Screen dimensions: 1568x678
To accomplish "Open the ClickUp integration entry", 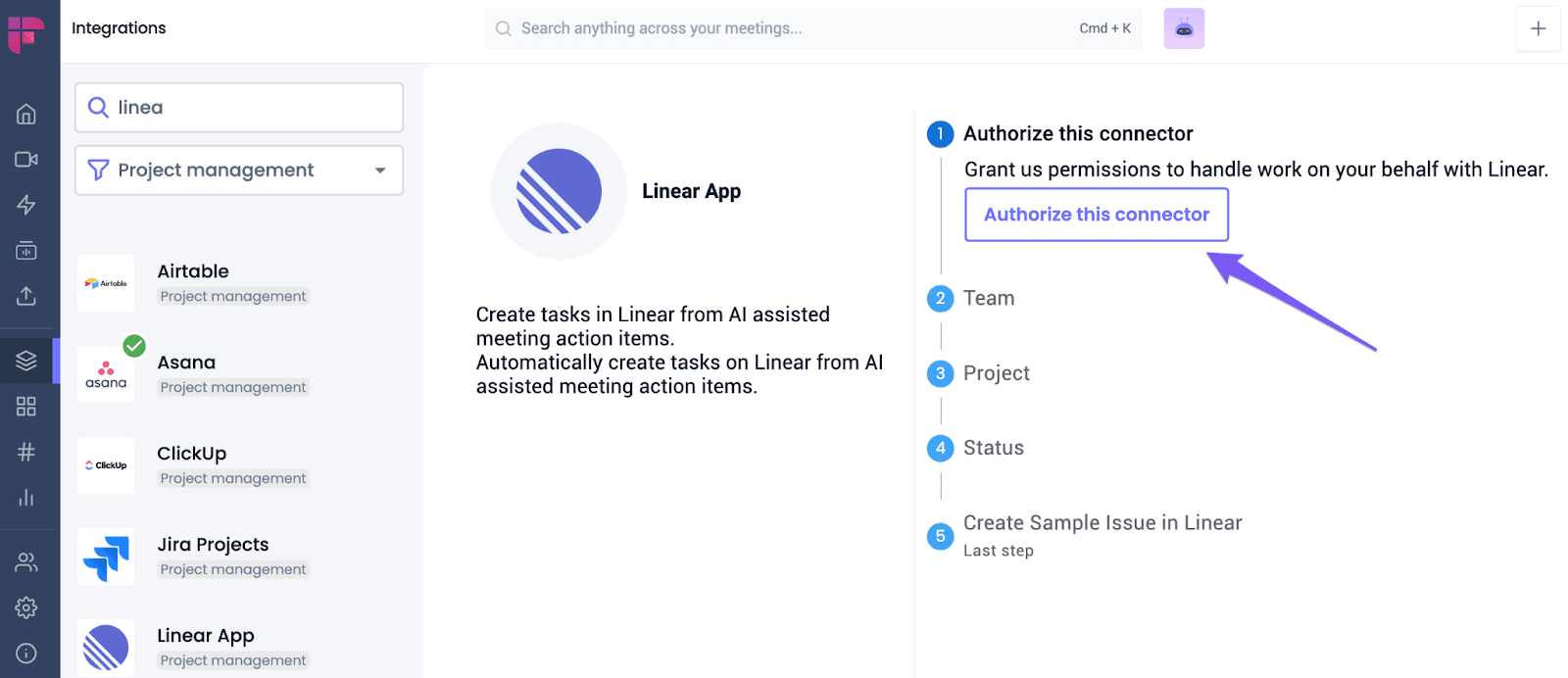I will (x=239, y=465).
